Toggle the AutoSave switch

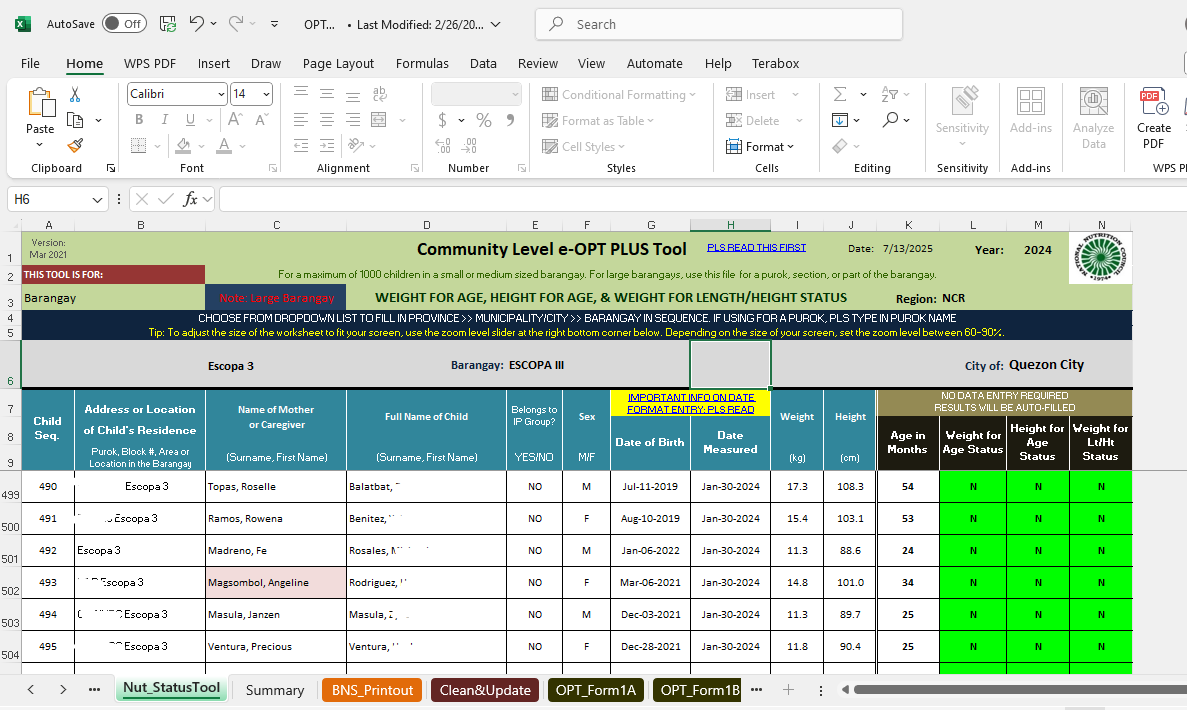(x=123, y=23)
